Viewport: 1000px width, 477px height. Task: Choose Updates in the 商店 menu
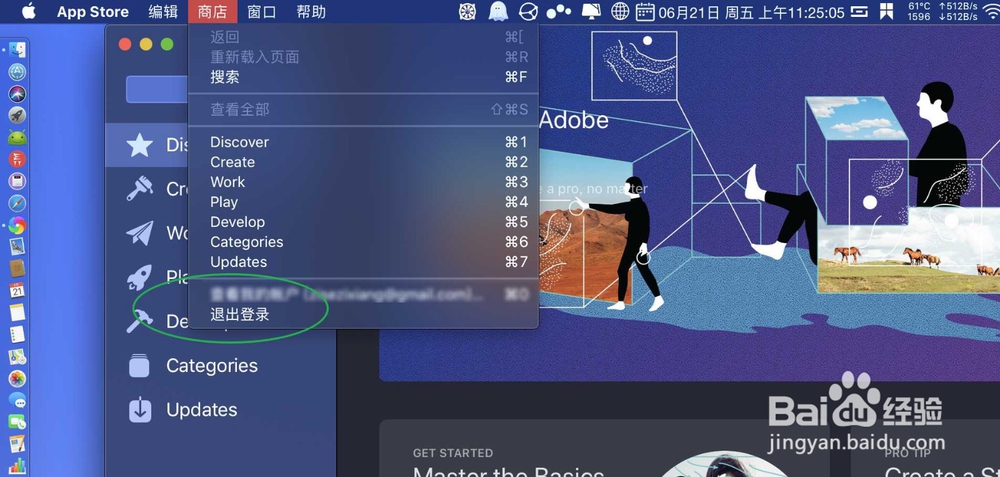[x=364, y=262]
